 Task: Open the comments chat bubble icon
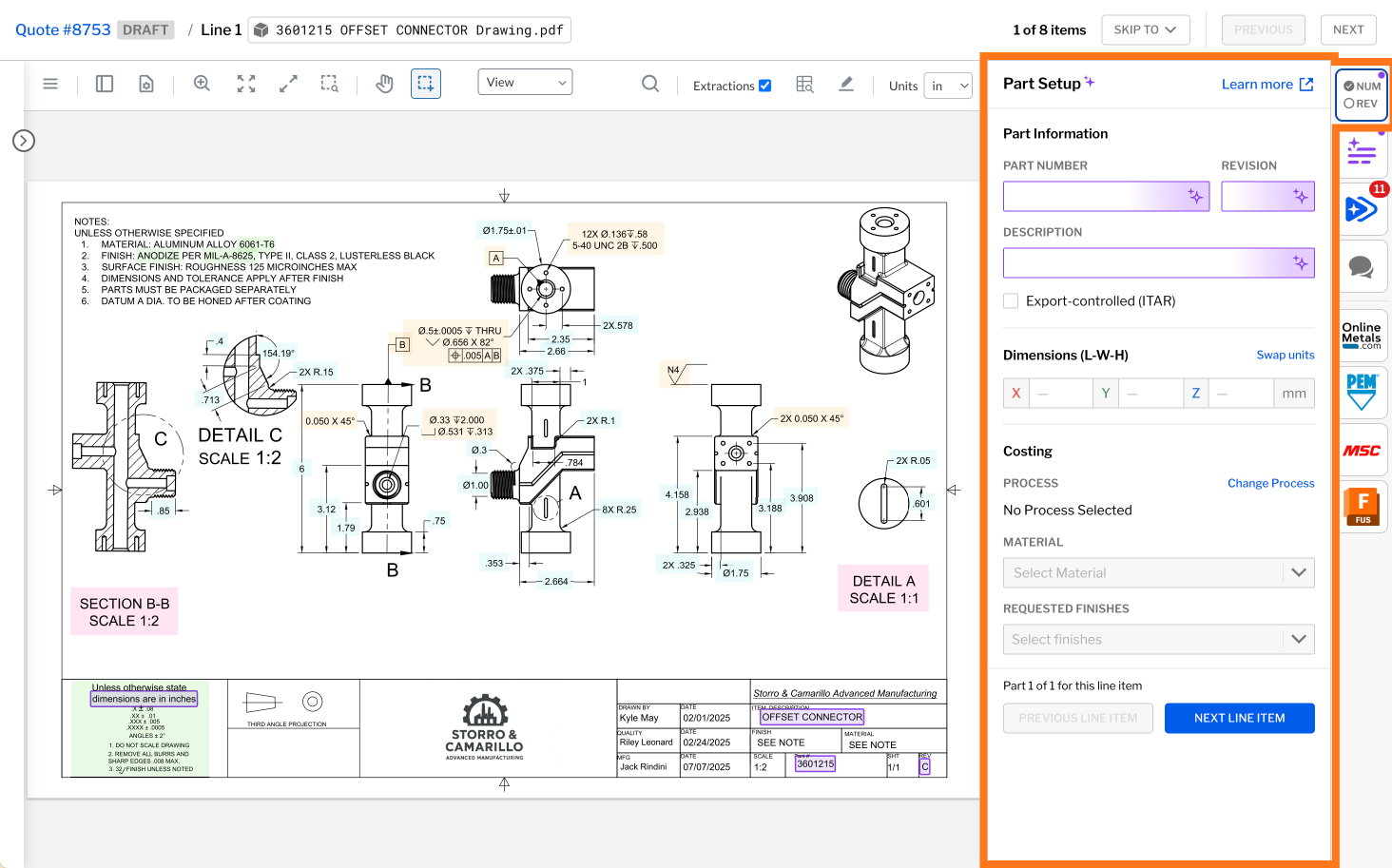coord(1362,267)
